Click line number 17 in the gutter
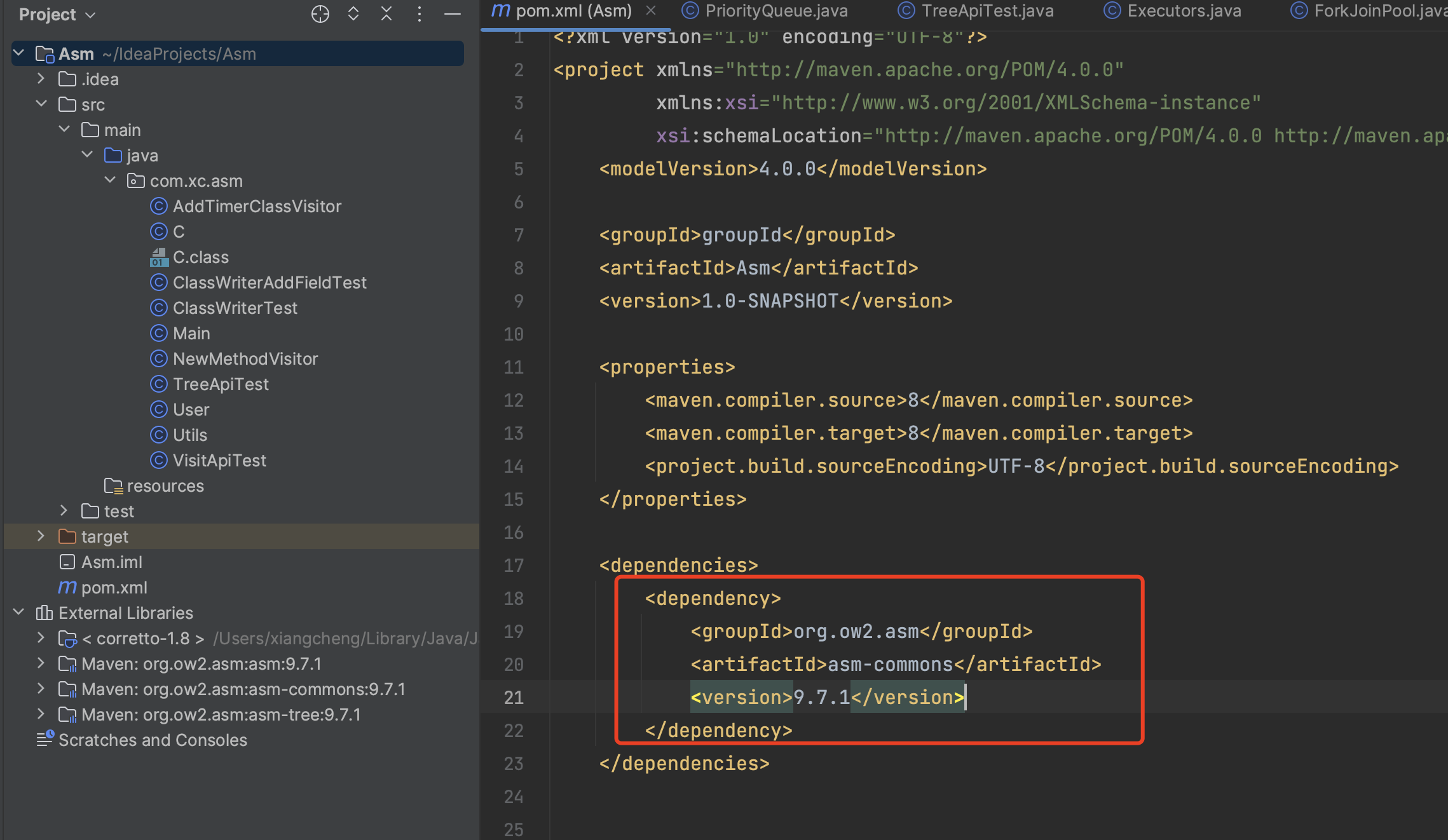This screenshot has width=1448, height=840. (x=514, y=566)
